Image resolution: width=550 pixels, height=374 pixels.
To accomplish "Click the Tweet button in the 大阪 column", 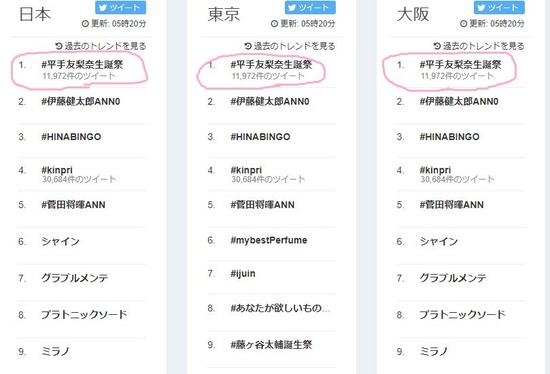I will pyautogui.click(x=499, y=7).
